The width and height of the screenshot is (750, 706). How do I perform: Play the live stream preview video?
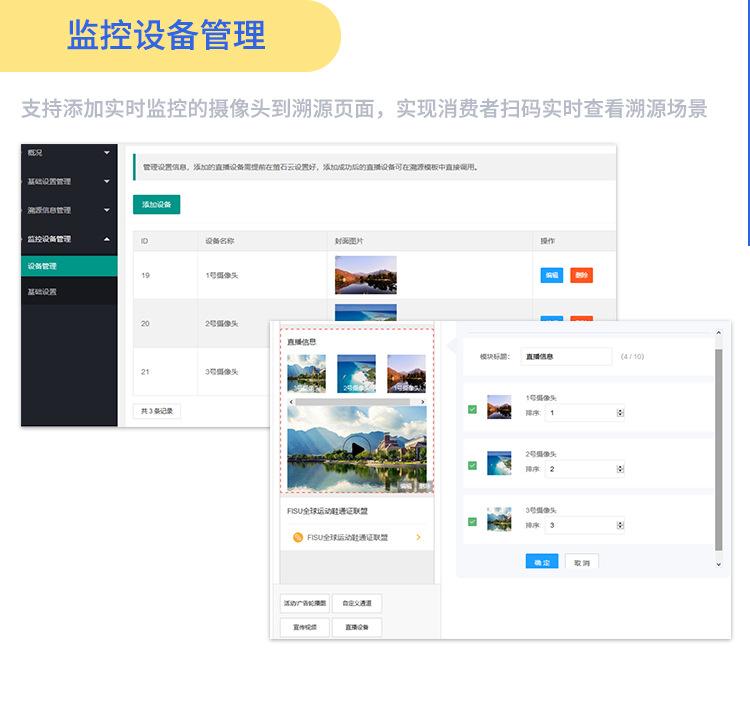pyautogui.click(x=356, y=449)
